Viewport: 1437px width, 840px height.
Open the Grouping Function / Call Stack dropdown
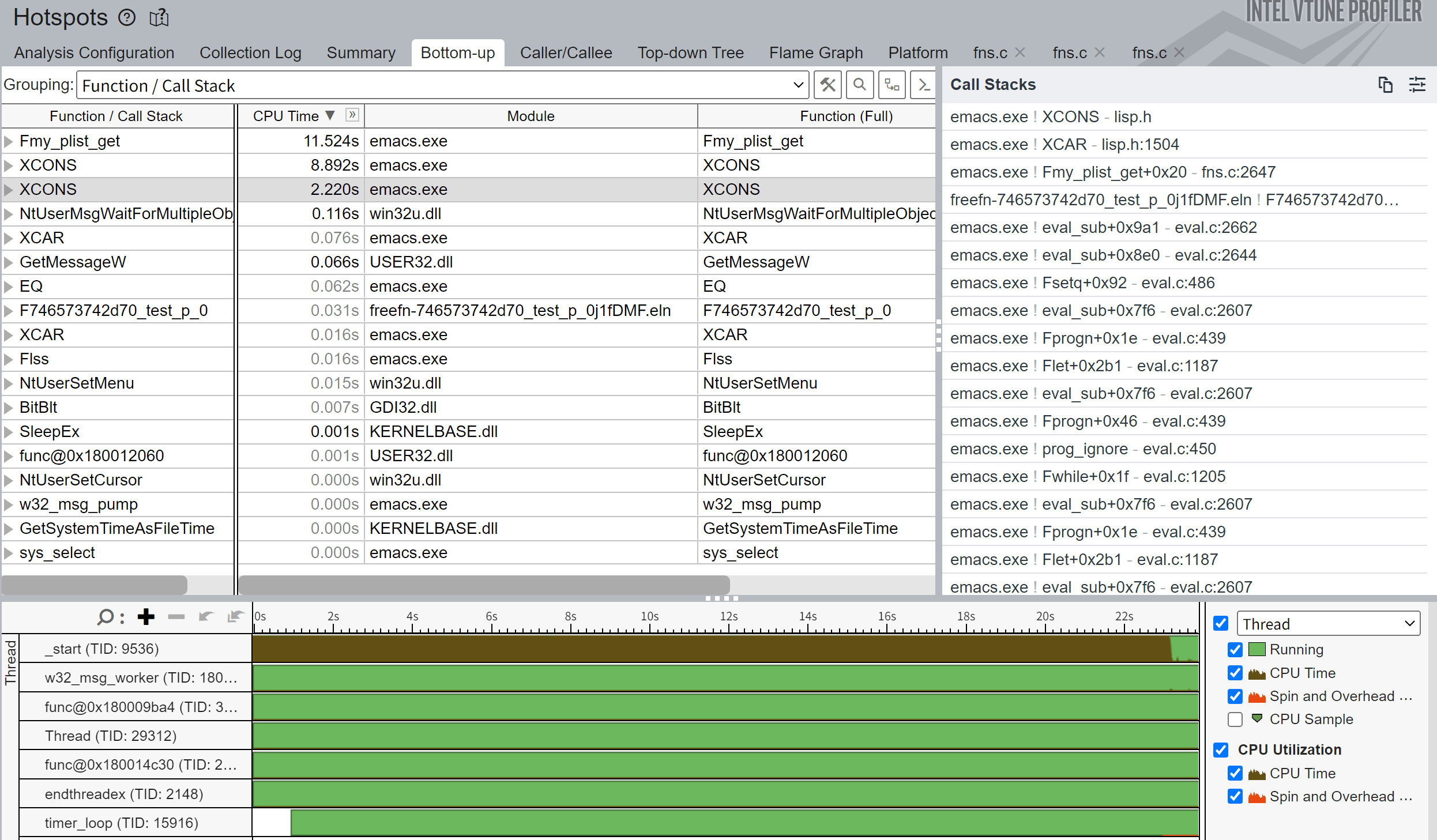442,85
